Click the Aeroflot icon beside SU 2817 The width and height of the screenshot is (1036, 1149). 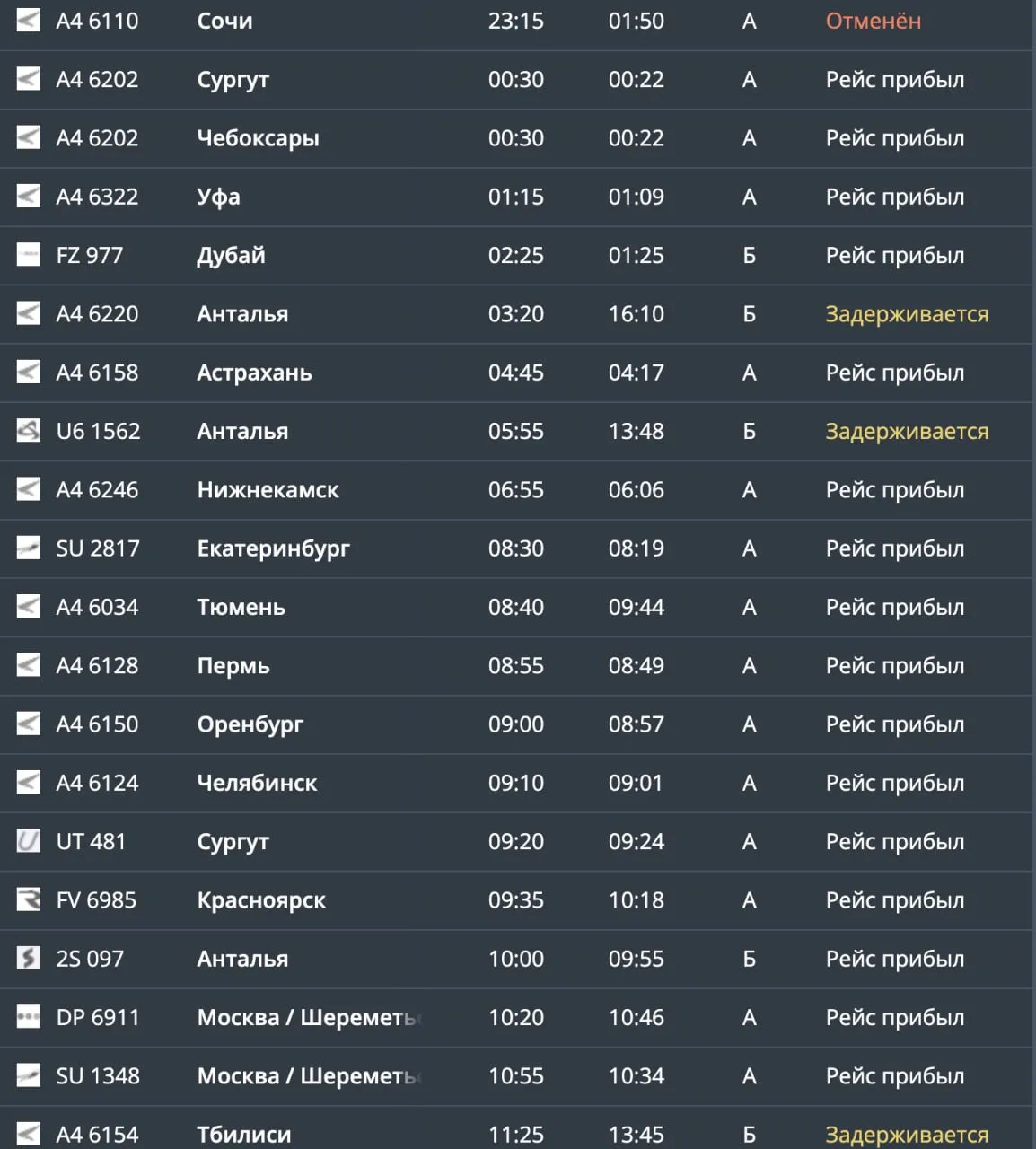29,548
